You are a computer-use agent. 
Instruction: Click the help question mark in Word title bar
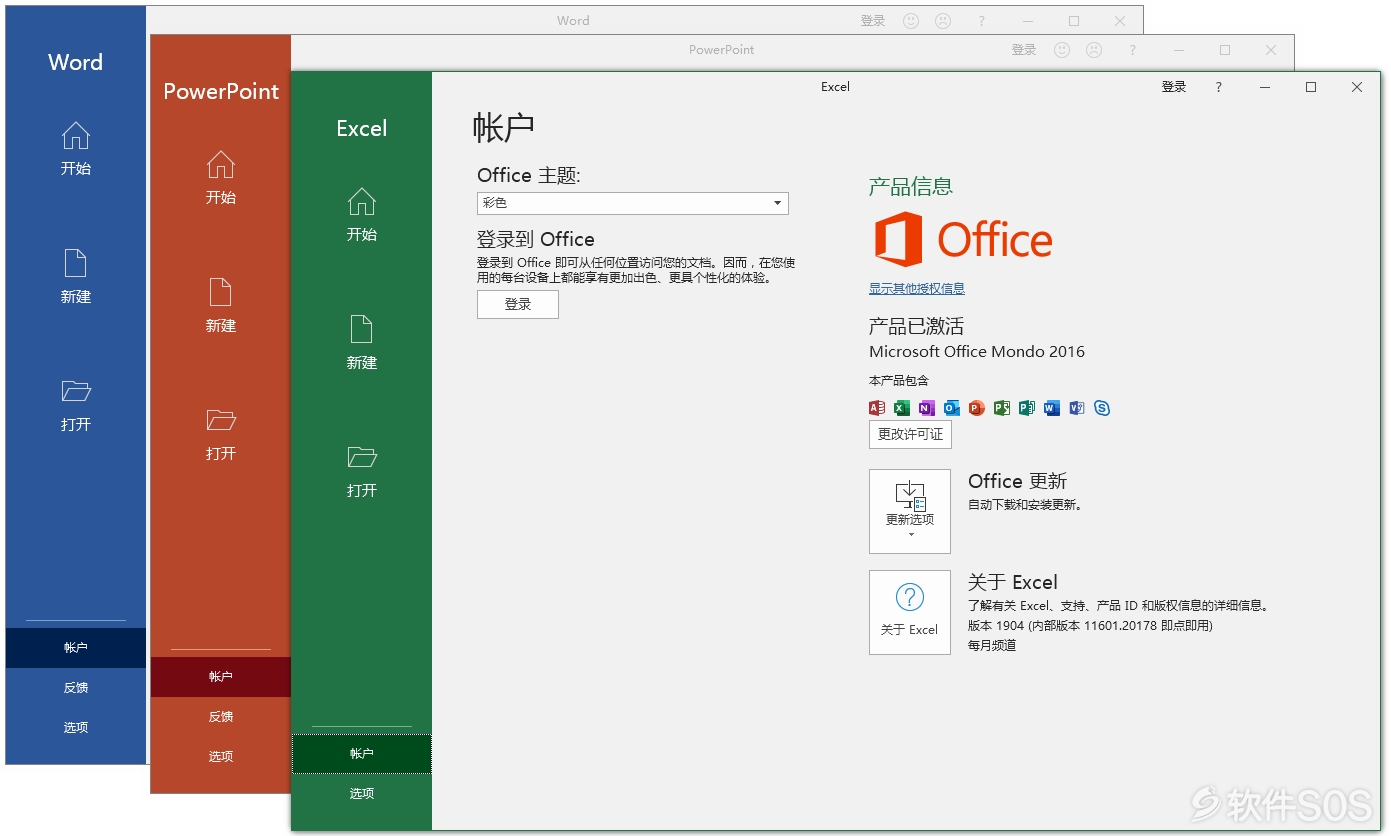[982, 21]
